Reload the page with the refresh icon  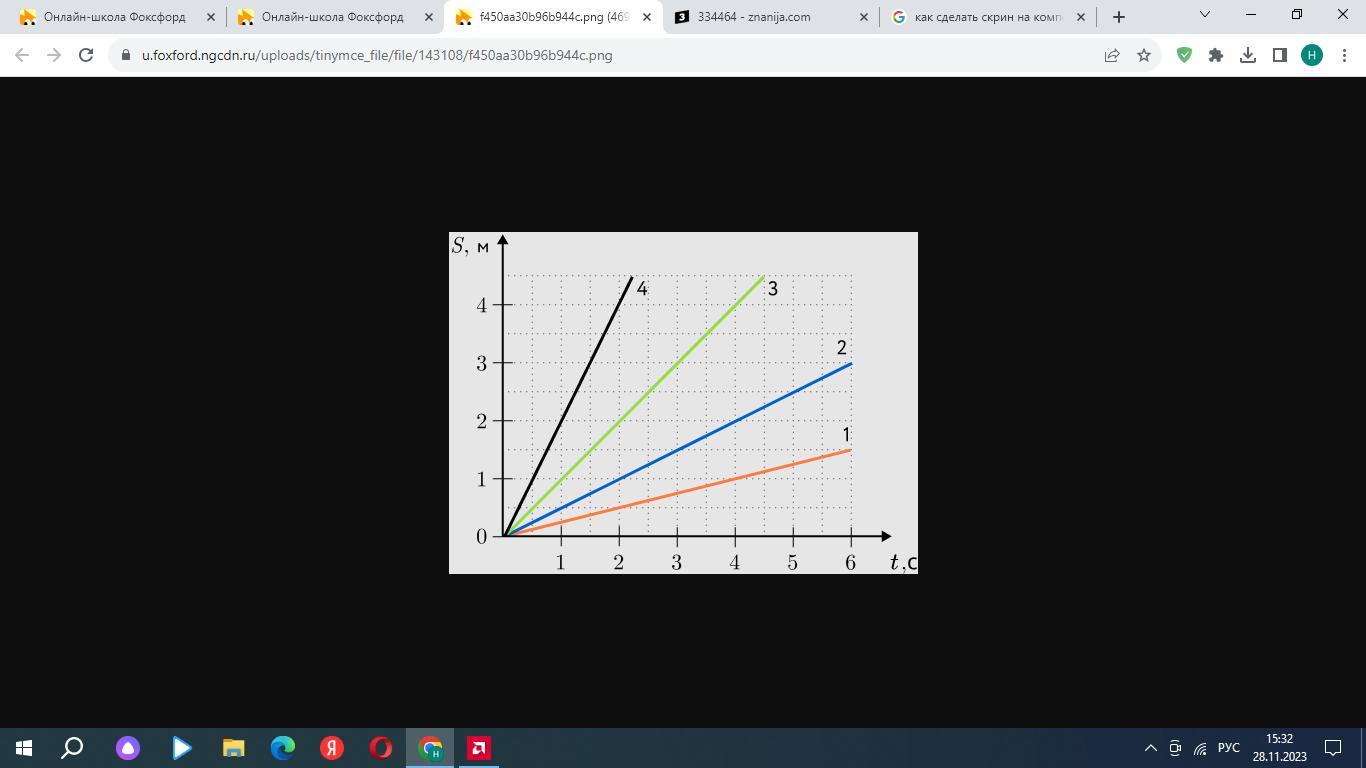tap(86, 55)
